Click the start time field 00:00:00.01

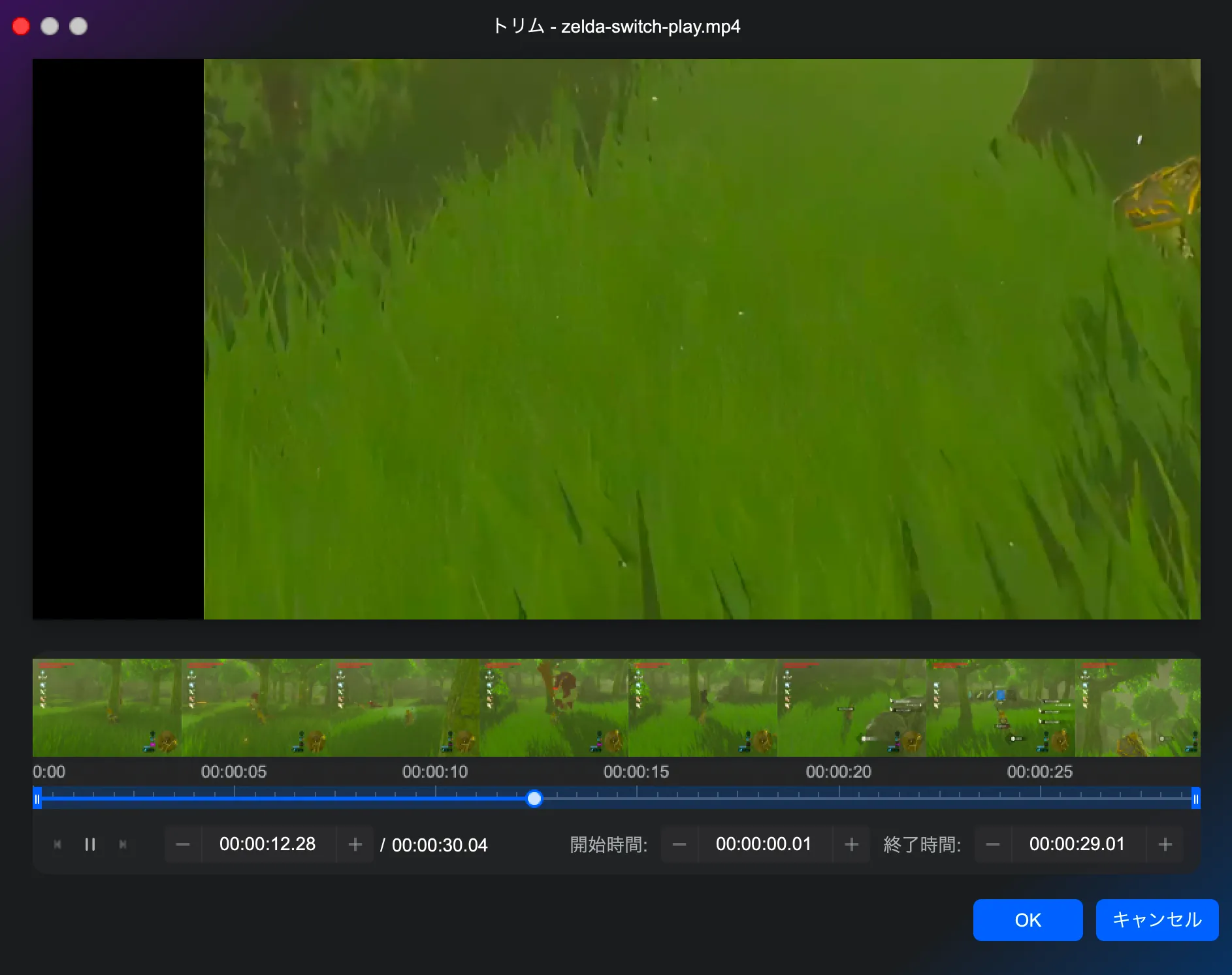(764, 844)
